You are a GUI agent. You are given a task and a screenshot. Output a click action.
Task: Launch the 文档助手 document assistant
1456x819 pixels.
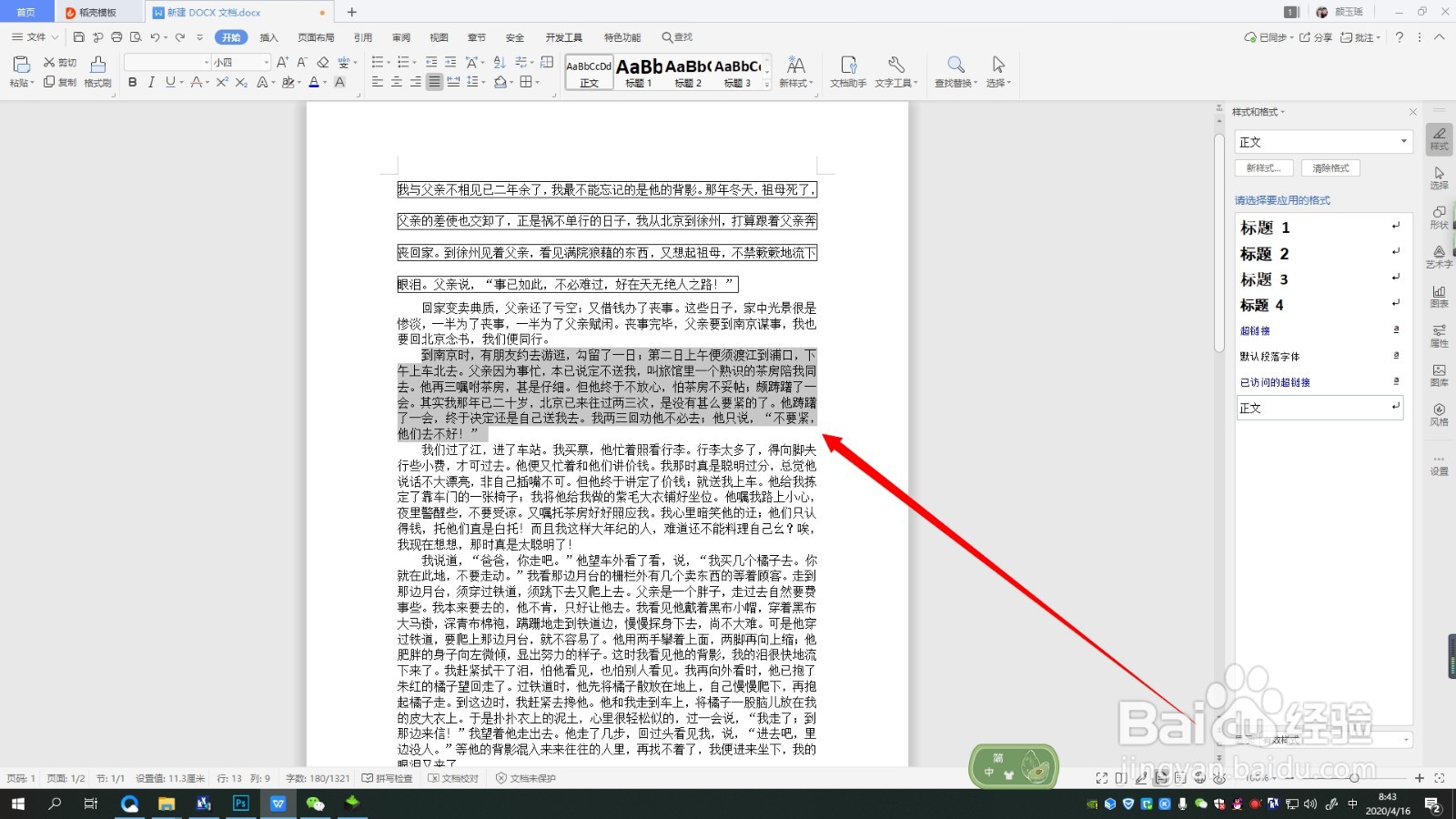(848, 71)
